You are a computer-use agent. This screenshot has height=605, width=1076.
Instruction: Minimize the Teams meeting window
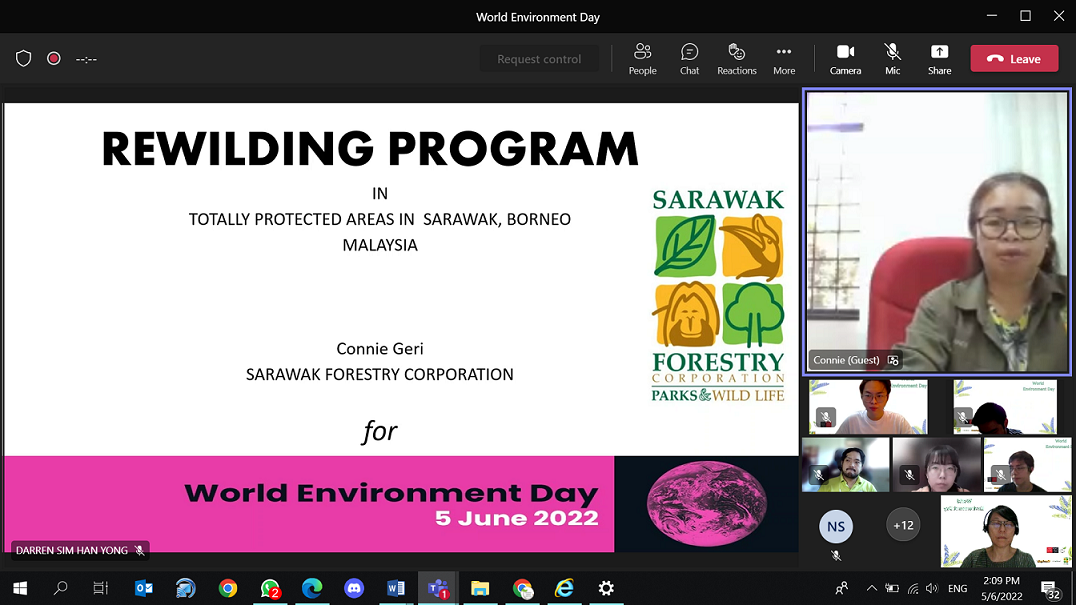[x=992, y=16]
